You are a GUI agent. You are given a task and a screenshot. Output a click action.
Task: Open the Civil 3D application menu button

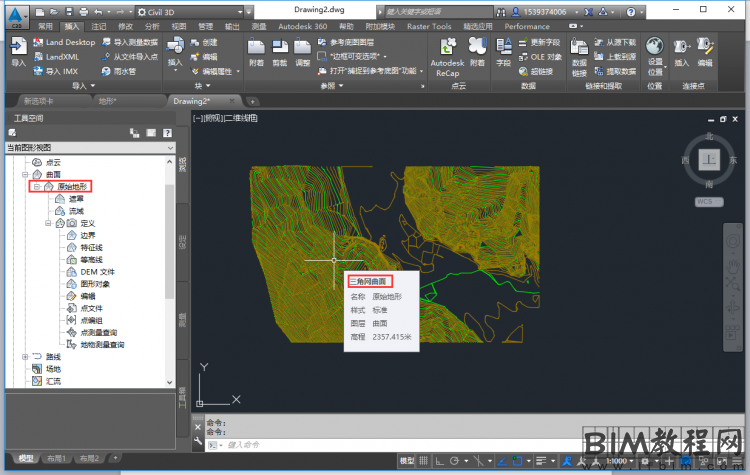(x=17, y=16)
